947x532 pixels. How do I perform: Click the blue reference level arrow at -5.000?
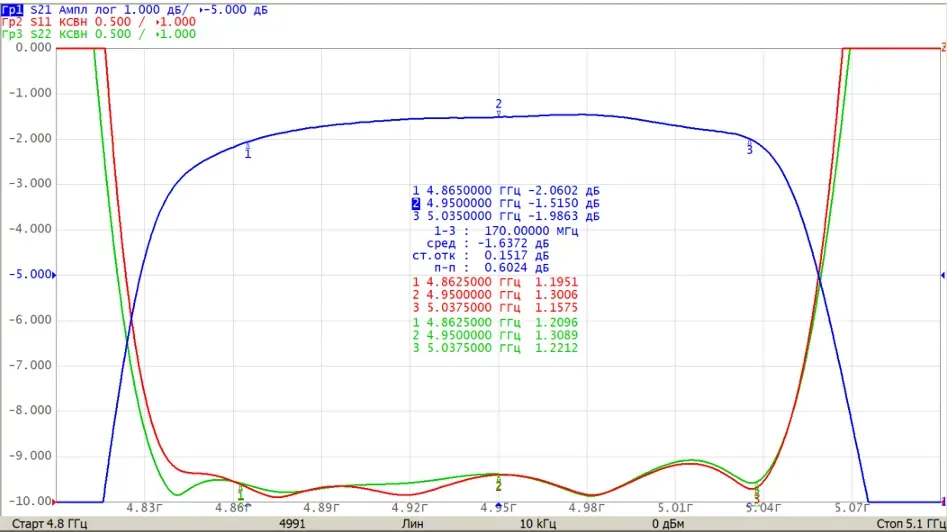click(x=54, y=275)
